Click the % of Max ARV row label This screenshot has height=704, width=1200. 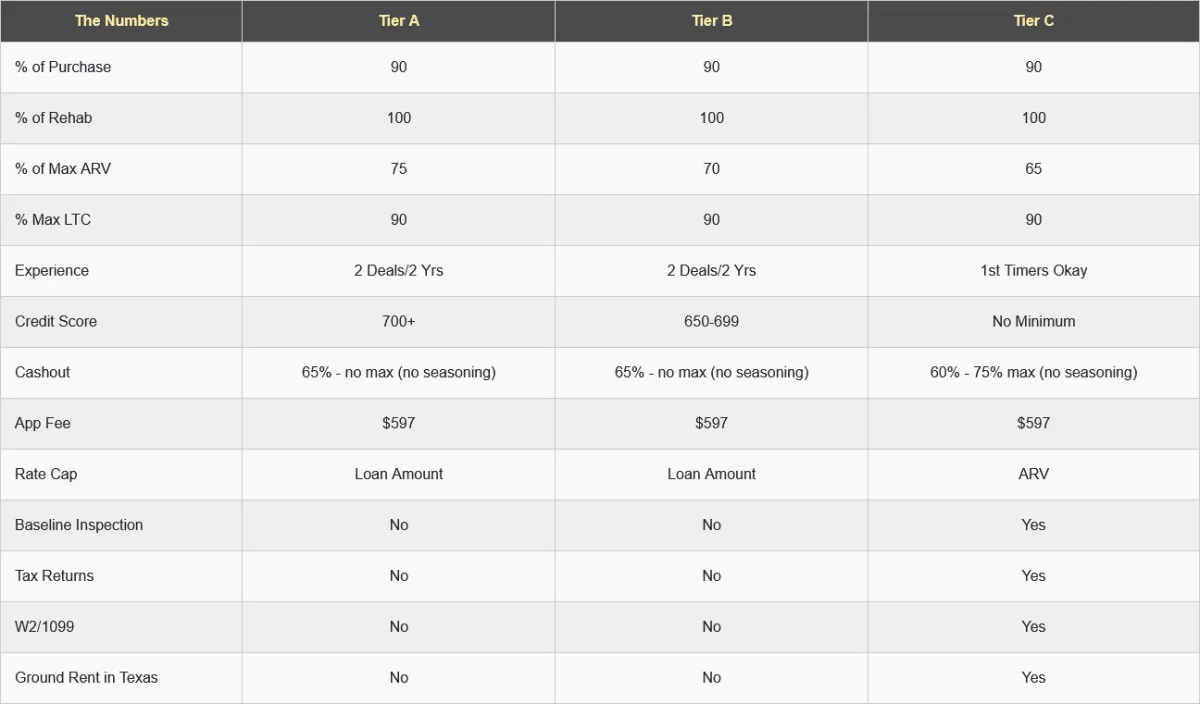click(x=63, y=169)
